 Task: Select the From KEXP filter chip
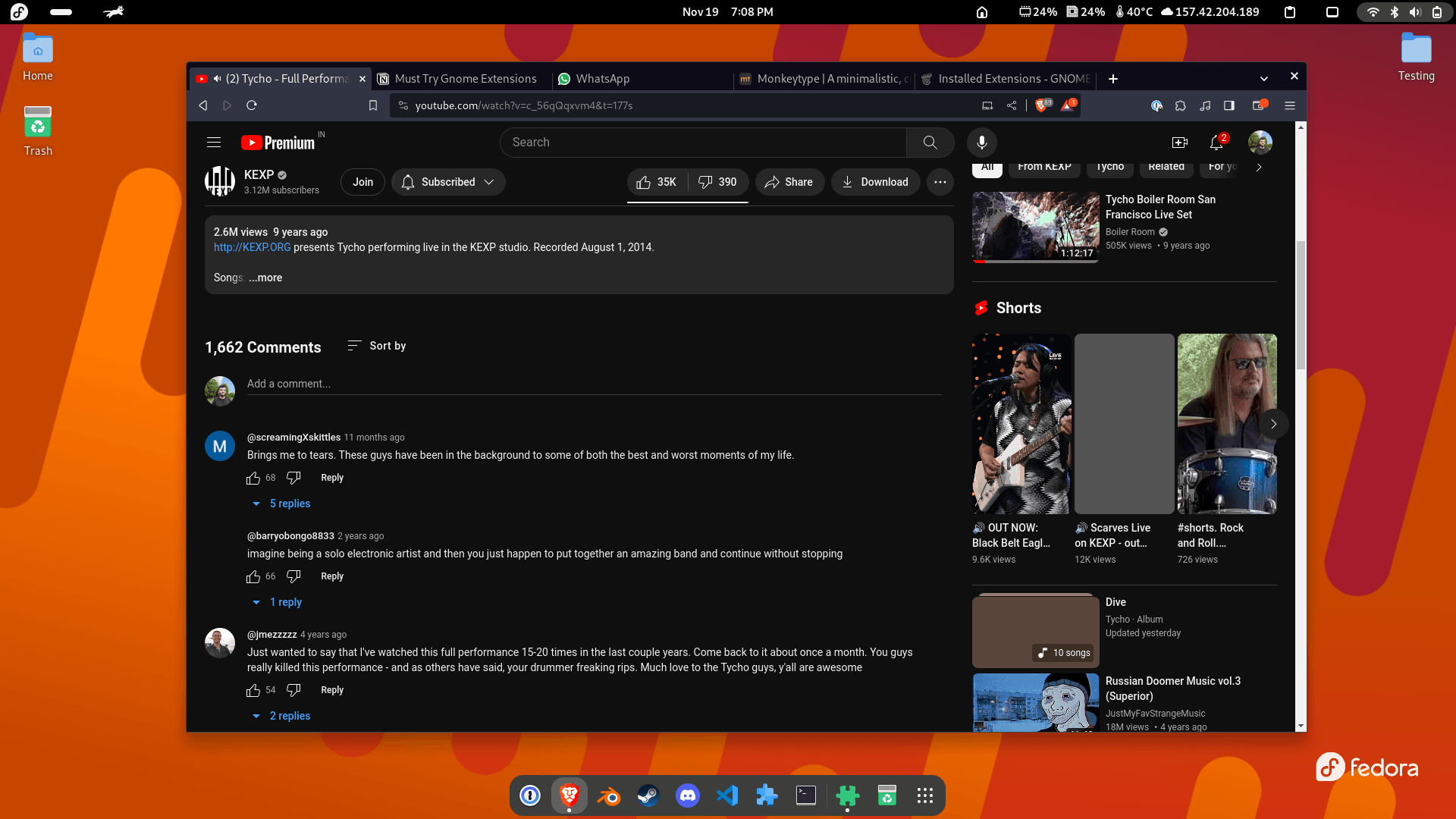1044,168
